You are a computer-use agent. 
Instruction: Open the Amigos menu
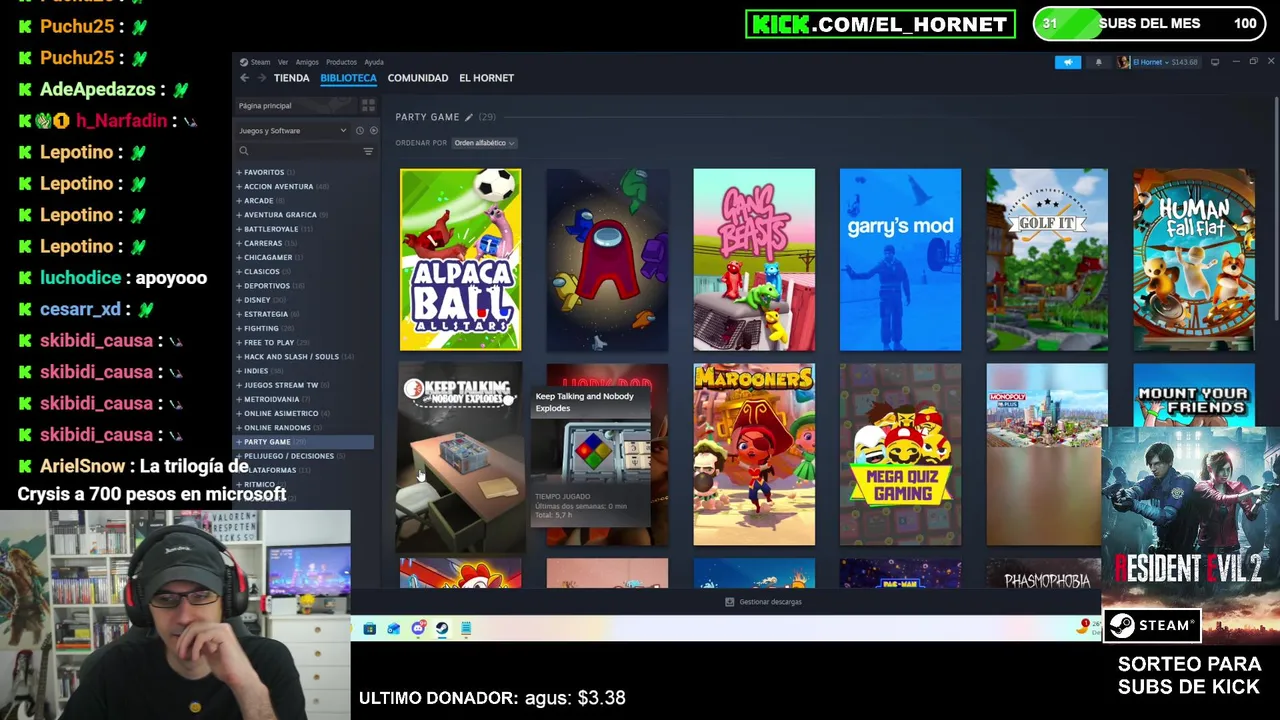click(307, 62)
